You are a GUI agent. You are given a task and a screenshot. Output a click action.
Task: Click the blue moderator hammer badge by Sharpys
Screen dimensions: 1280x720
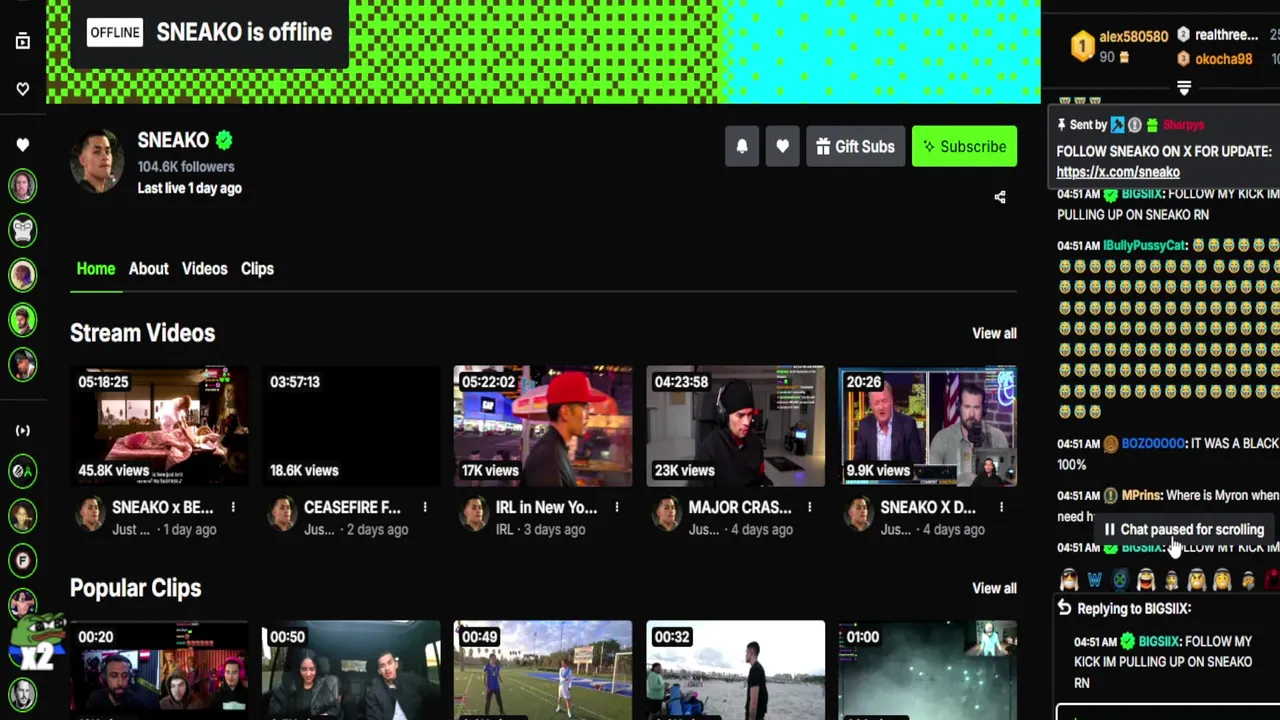[1118, 125]
